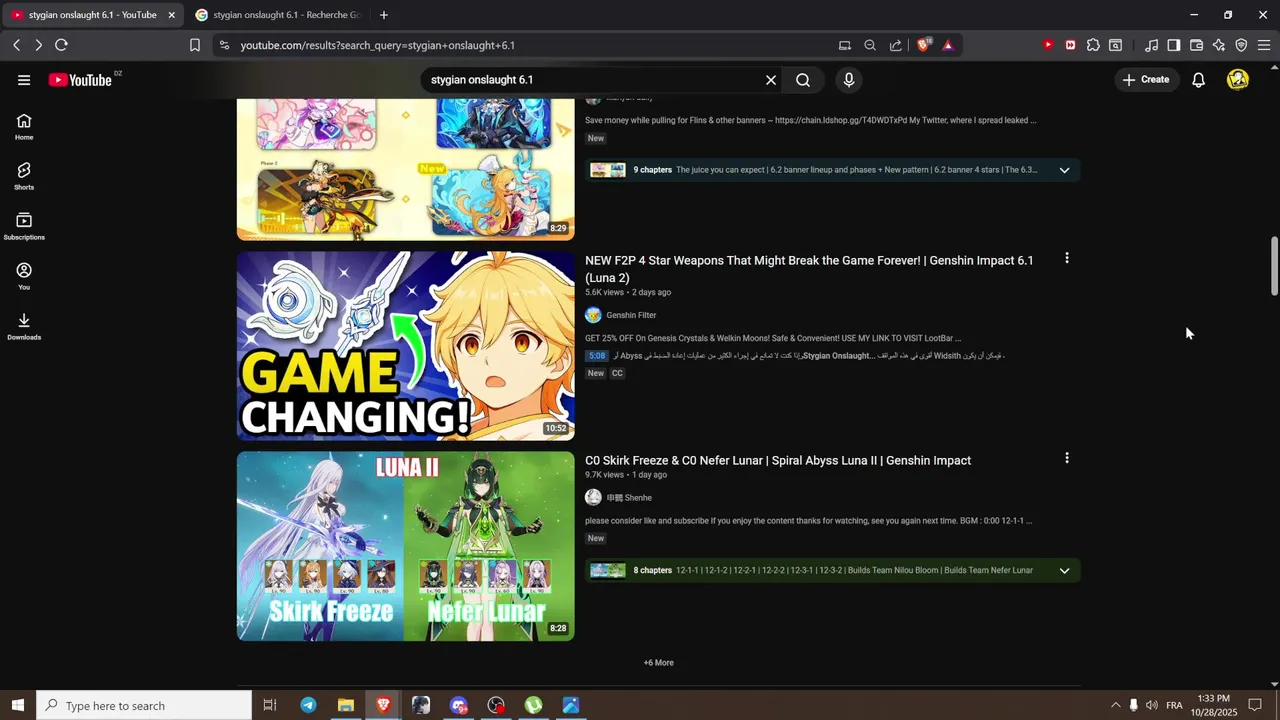Open Telegram from the taskbar

308,705
